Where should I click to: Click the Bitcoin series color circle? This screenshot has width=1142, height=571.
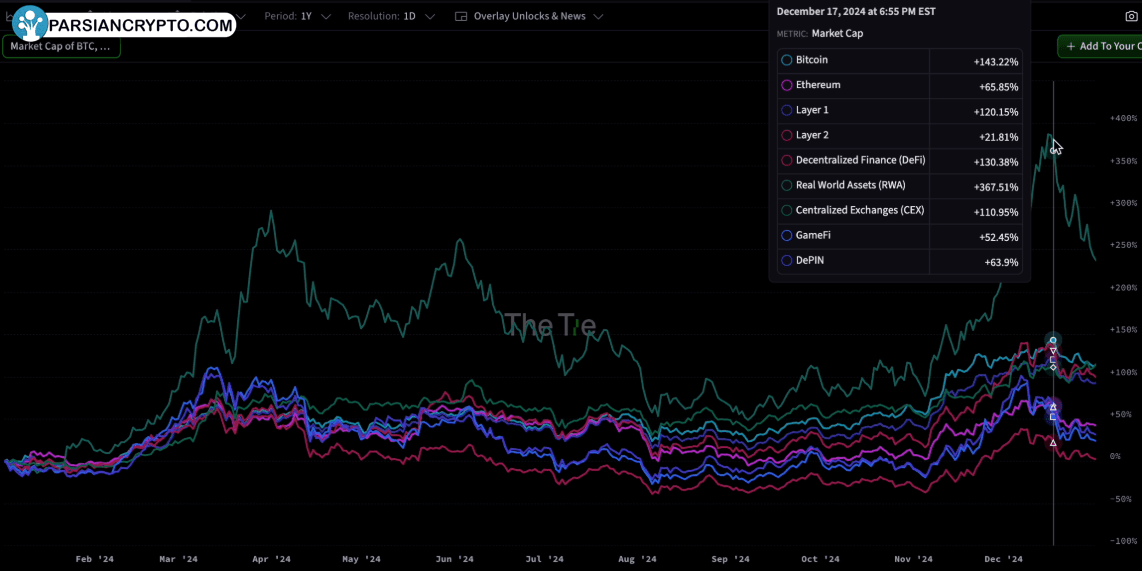pos(787,60)
